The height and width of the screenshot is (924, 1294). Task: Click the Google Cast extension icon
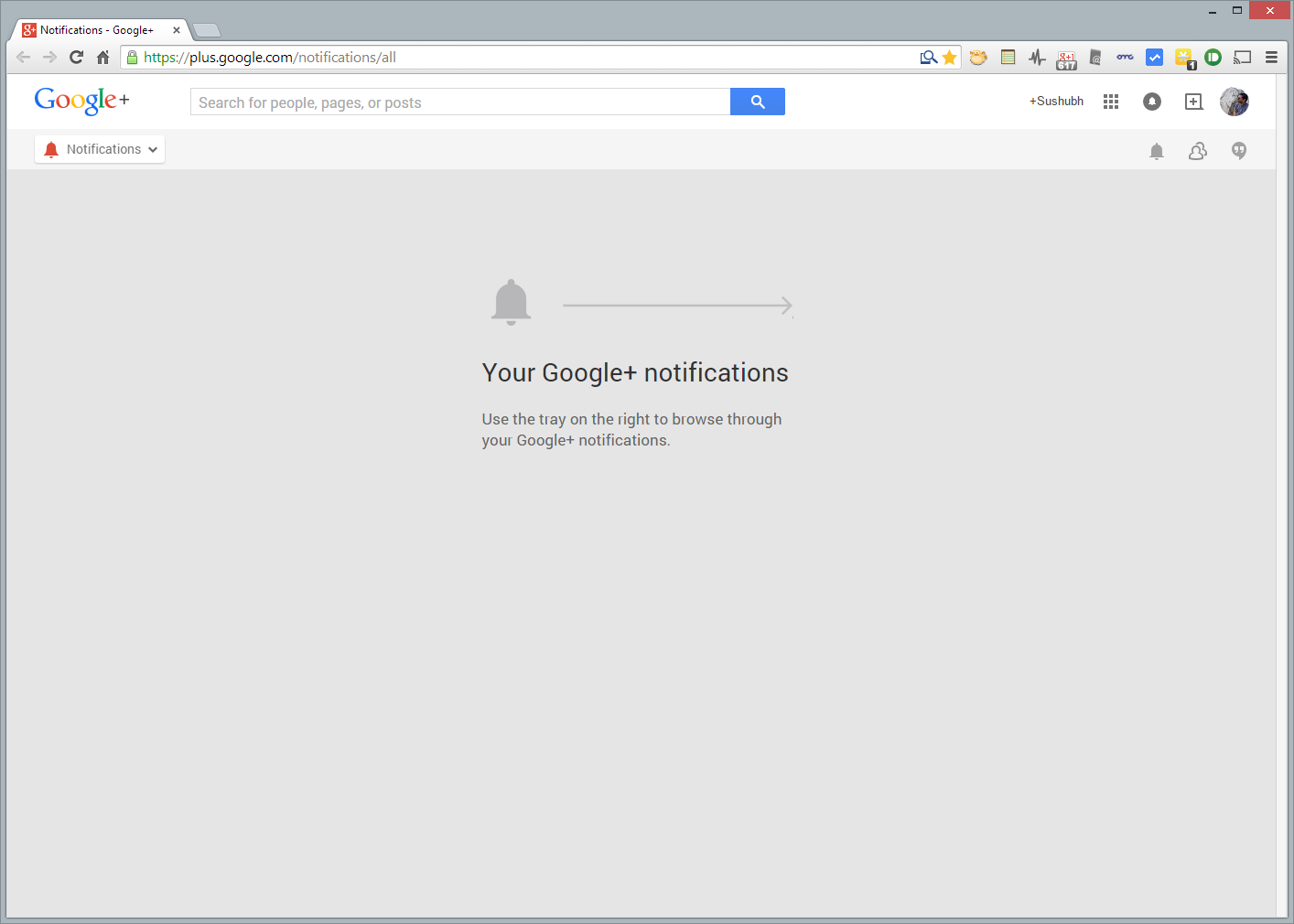pos(1242,58)
